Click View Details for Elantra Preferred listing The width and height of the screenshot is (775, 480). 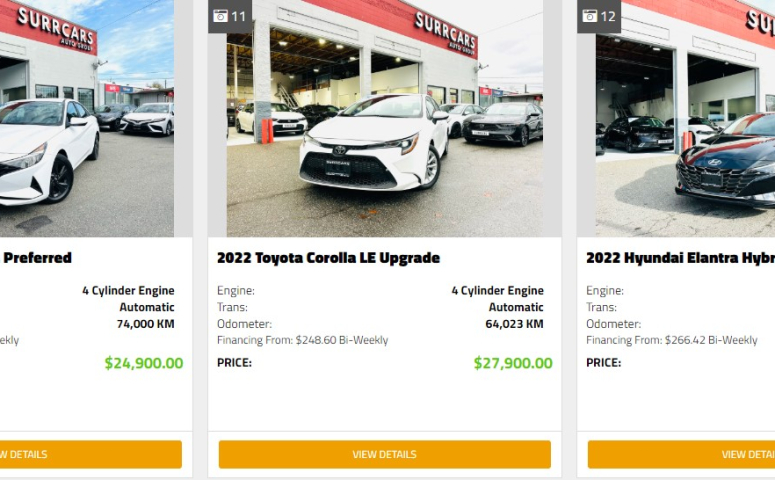(91, 454)
